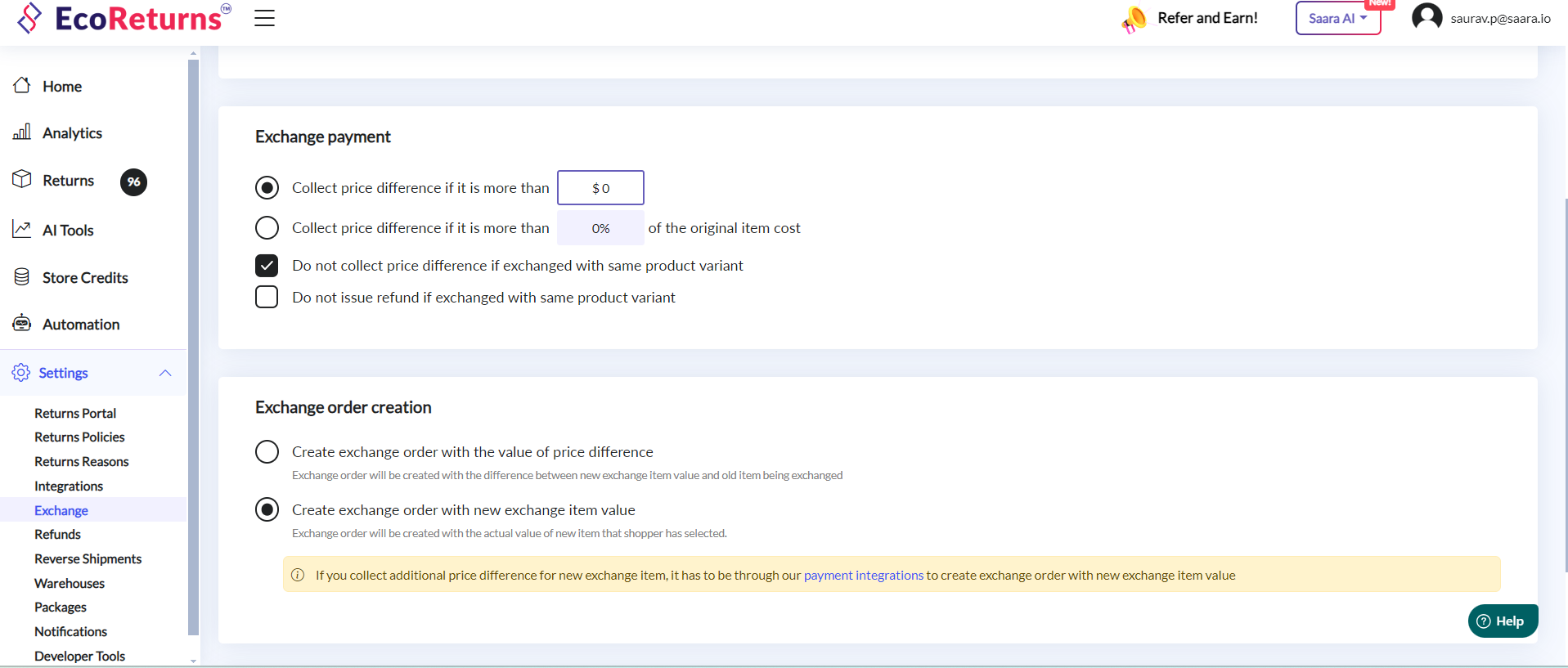Image resolution: width=1568 pixels, height=668 pixels.
Task: Follow the payment integrations link
Action: click(x=863, y=576)
